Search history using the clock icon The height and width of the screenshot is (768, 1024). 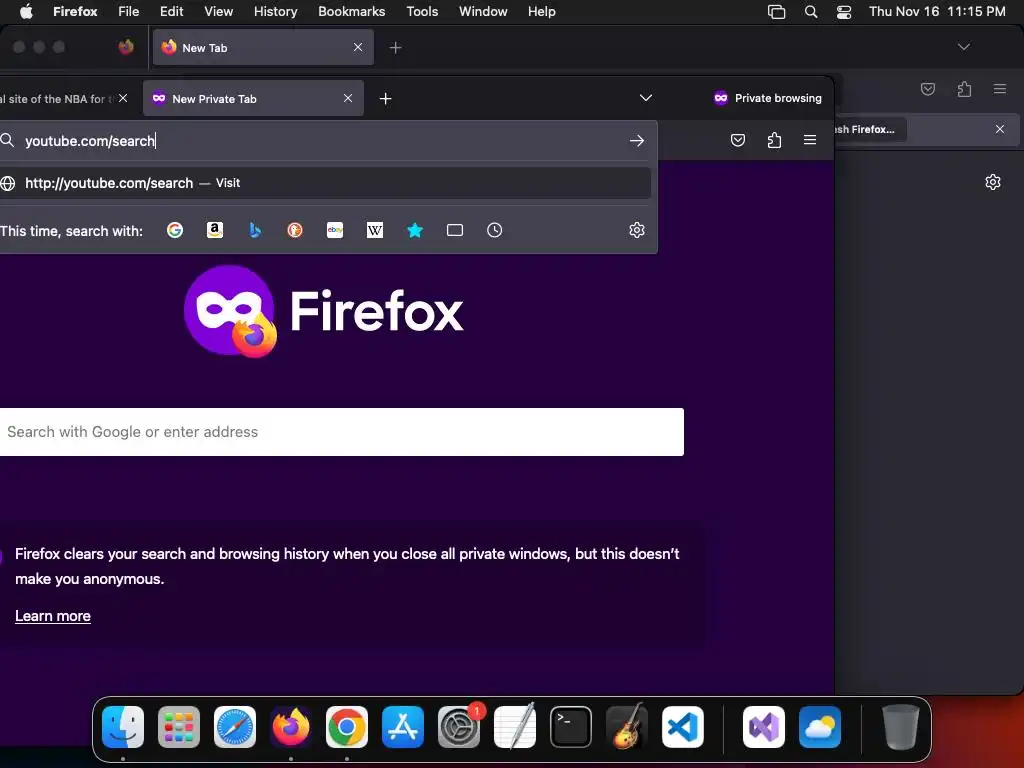494,230
